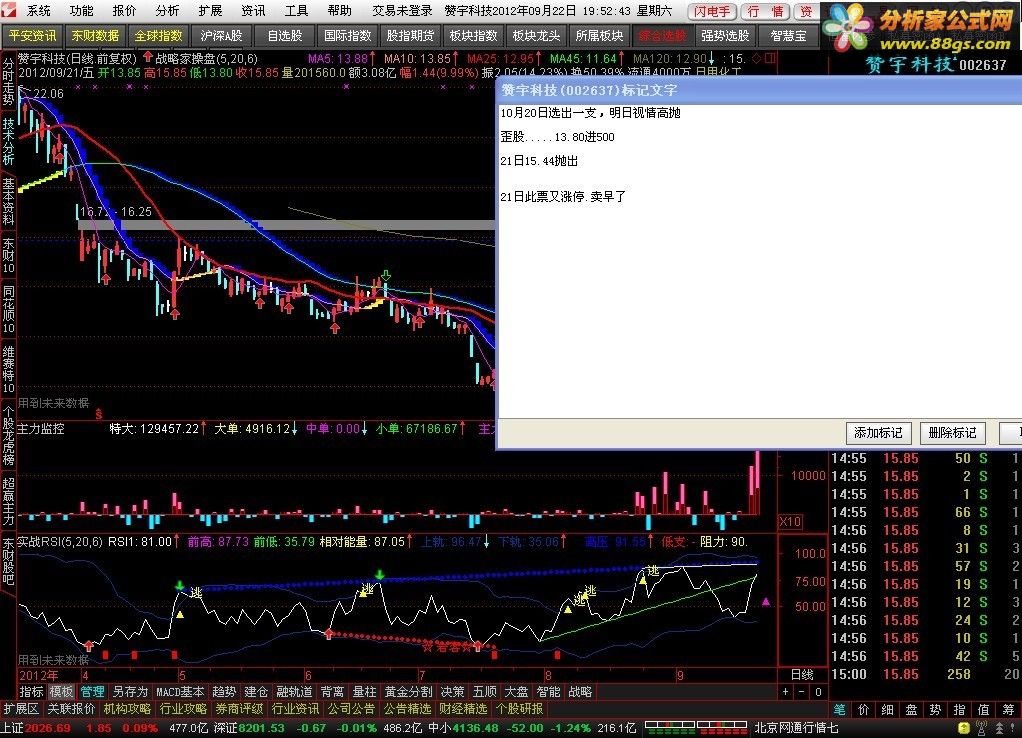The image size is (1022, 738).
Task: Click the 添加标记 button in the dialog
Action: (878, 432)
